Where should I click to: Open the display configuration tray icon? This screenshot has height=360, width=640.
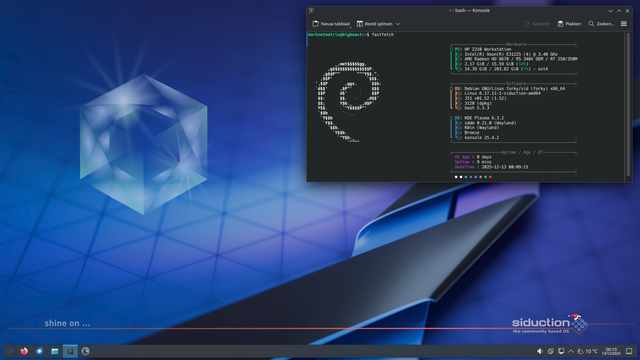point(561,351)
